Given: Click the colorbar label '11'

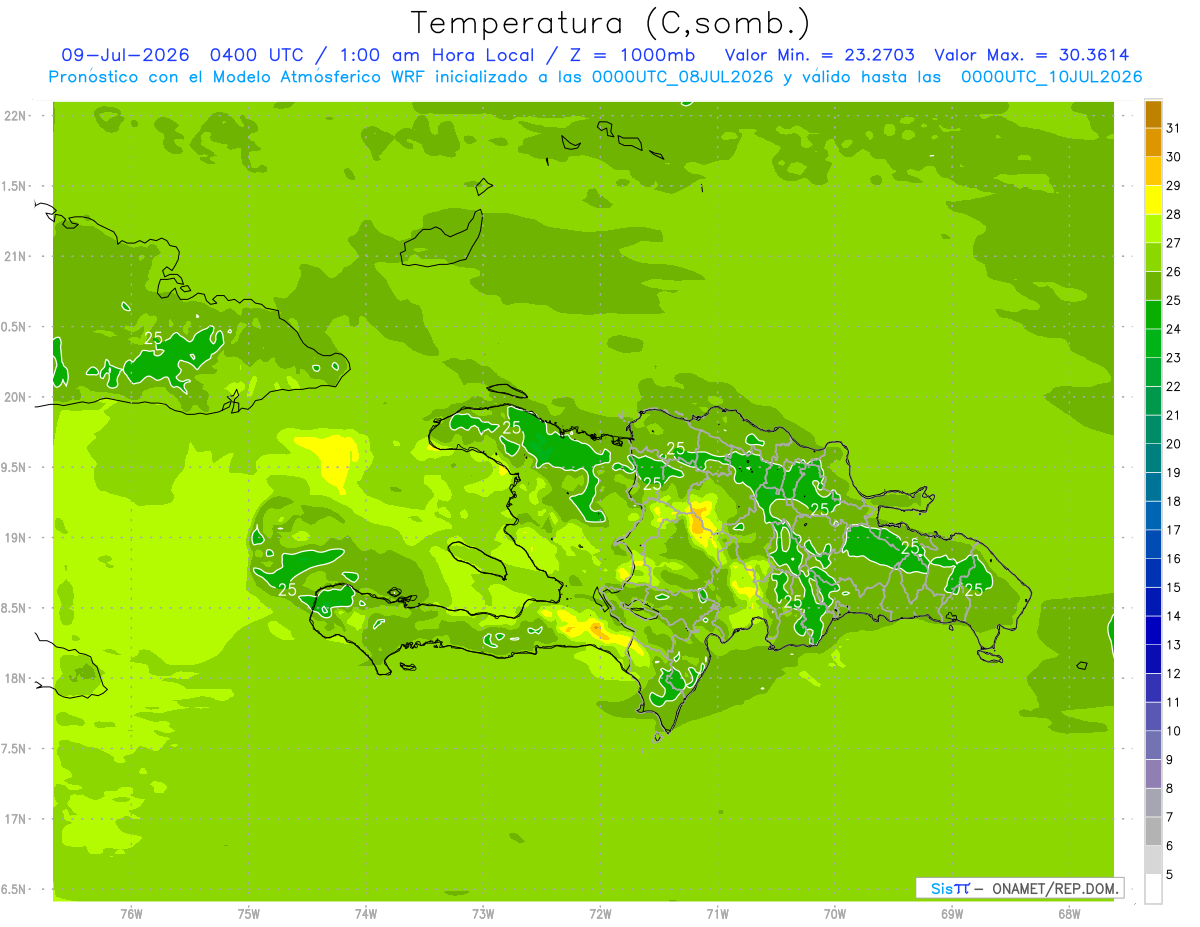Looking at the screenshot, I should 1173,702.
